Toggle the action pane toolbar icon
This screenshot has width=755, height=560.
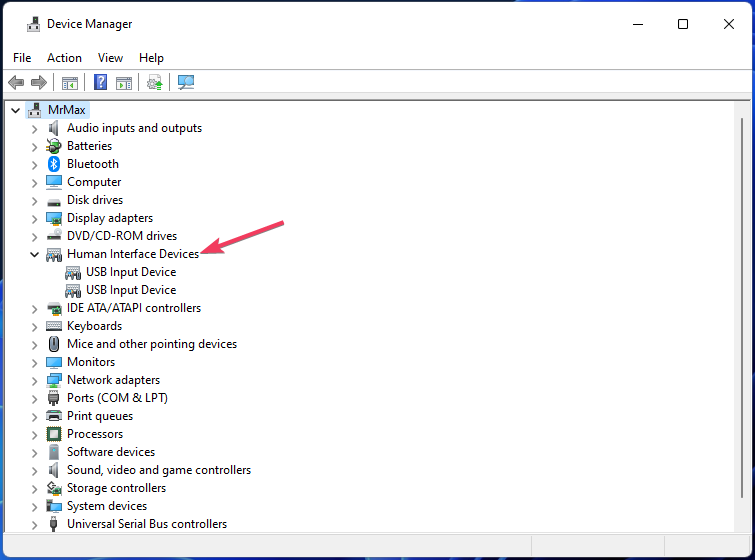(x=124, y=83)
